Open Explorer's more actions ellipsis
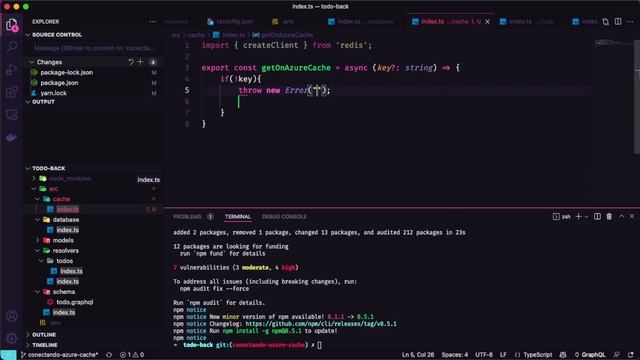This screenshot has height=360, width=640. (x=153, y=22)
